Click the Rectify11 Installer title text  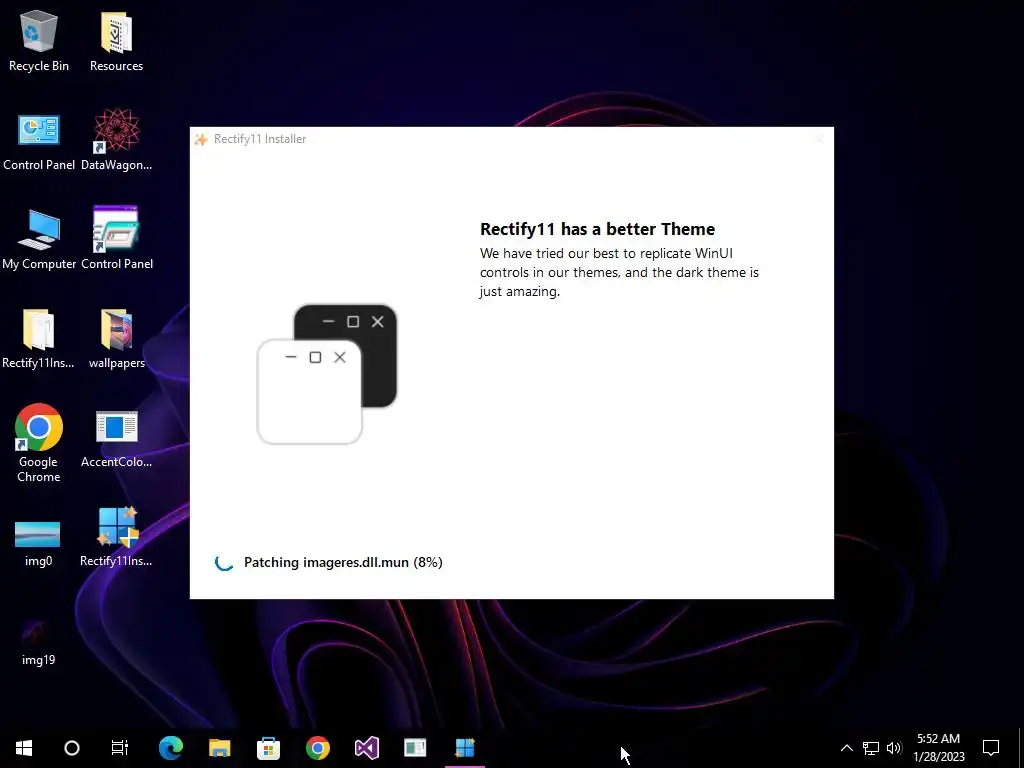pos(260,139)
